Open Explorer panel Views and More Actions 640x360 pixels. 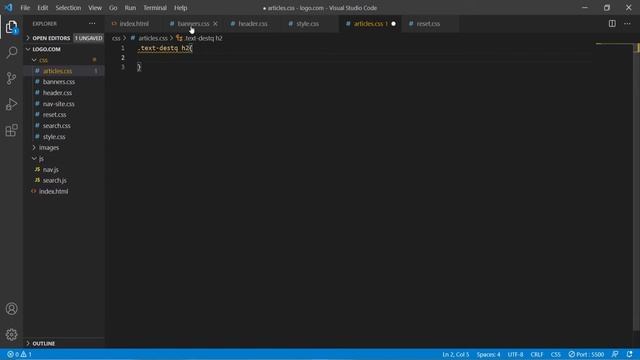(x=92, y=24)
